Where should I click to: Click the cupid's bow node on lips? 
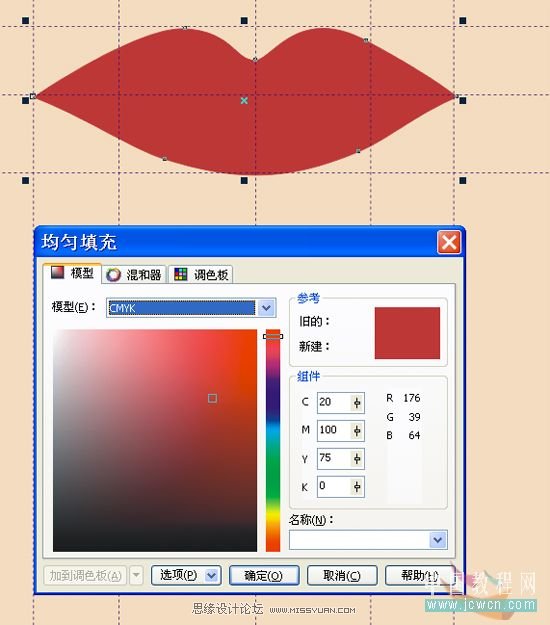255,59
